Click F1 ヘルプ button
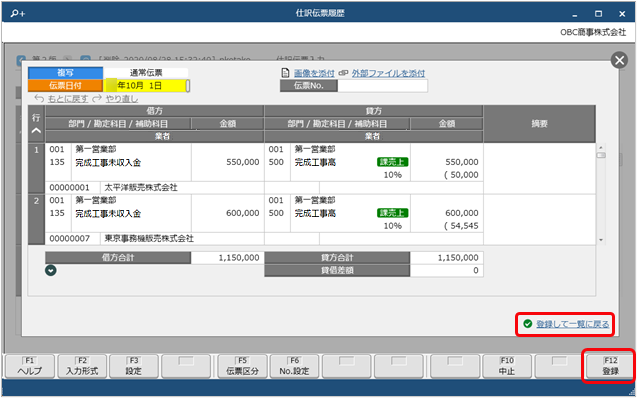The image size is (637, 398). click(x=30, y=366)
